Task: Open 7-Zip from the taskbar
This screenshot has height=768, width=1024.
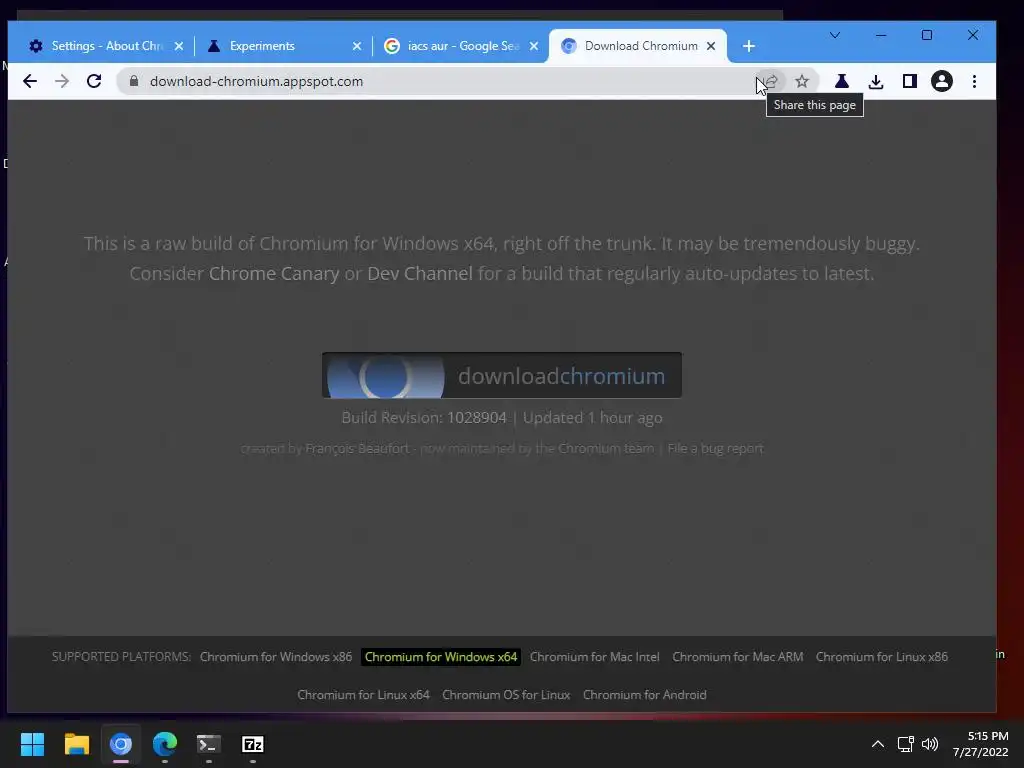Action: [x=253, y=744]
